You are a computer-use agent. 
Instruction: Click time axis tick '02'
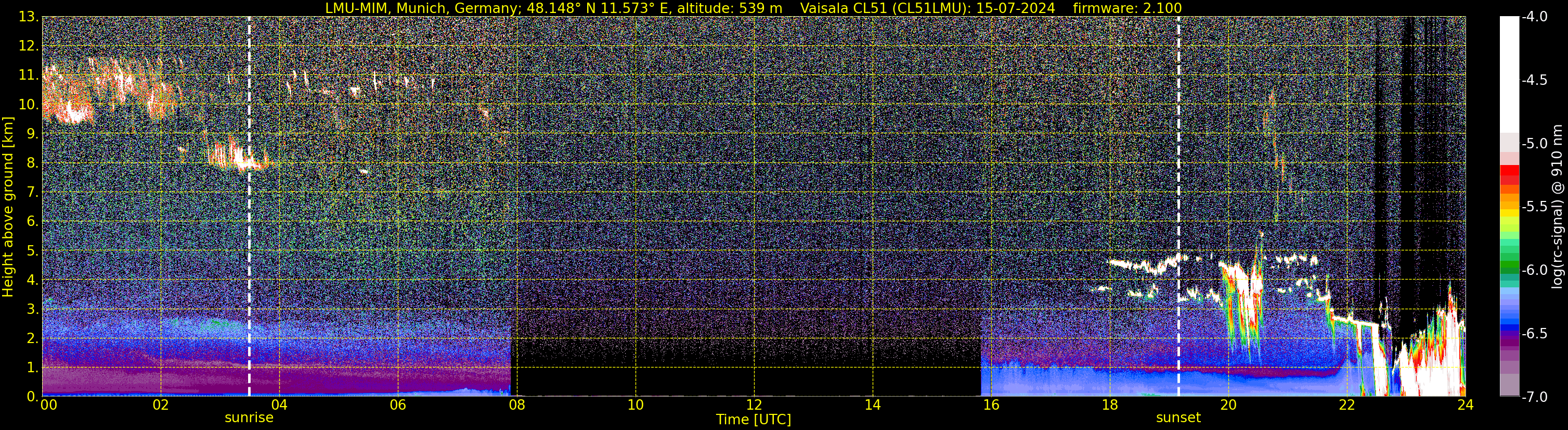160,406
